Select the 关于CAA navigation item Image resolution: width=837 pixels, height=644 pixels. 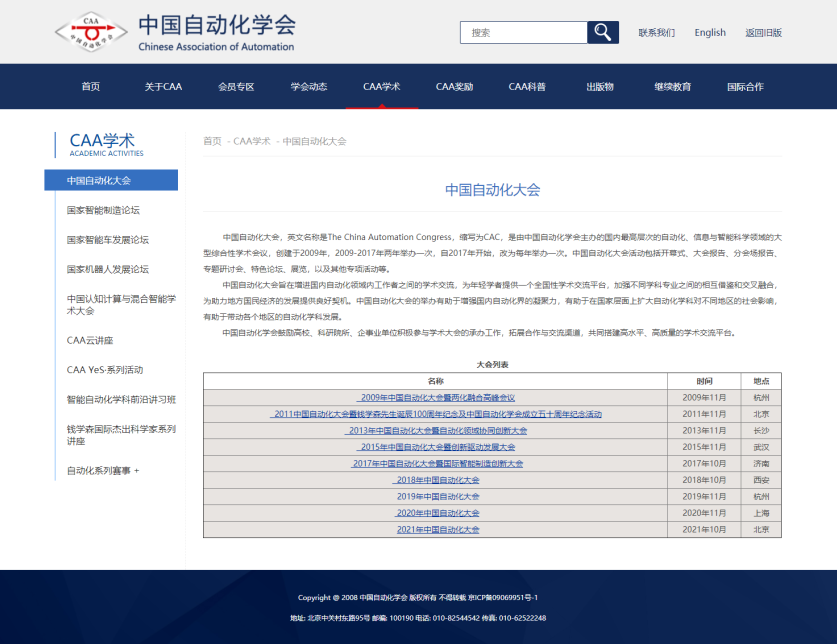click(x=163, y=87)
